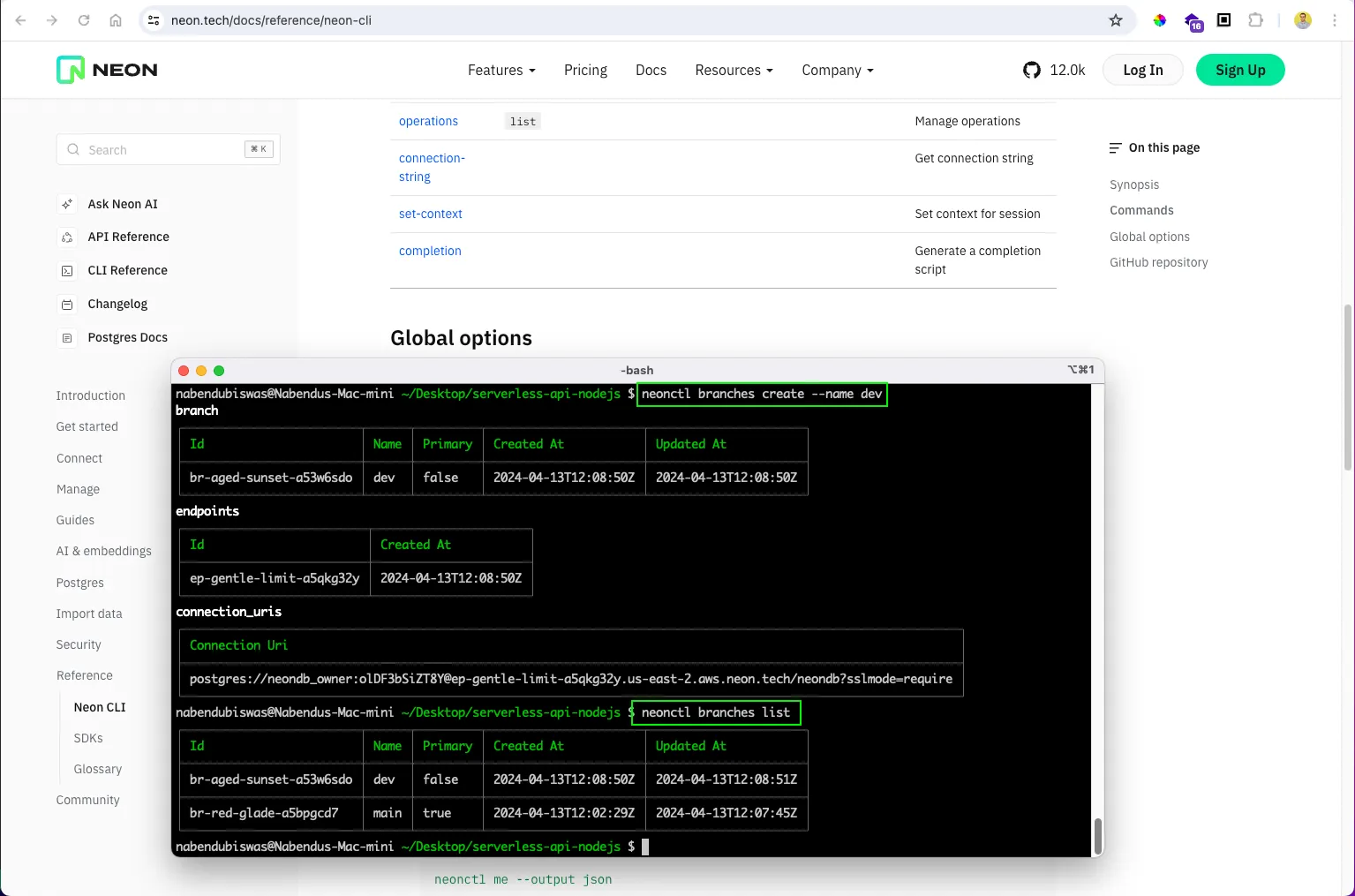
Task: Click the browser page scrollbar
Action: pos(1348,388)
